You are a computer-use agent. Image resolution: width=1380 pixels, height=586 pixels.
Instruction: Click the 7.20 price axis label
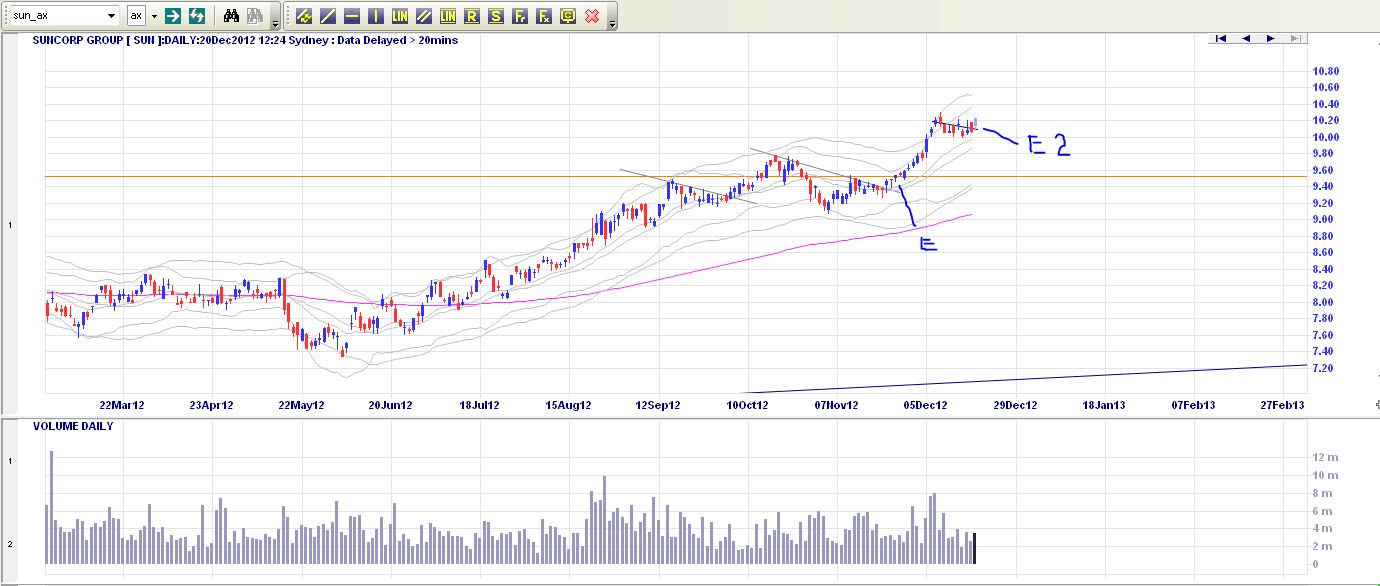tap(1325, 368)
